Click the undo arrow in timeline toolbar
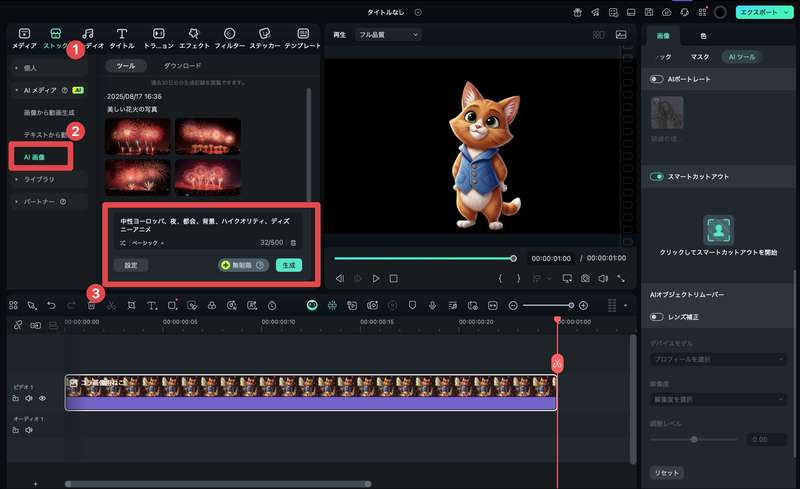800x489 pixels. [51, 305]
